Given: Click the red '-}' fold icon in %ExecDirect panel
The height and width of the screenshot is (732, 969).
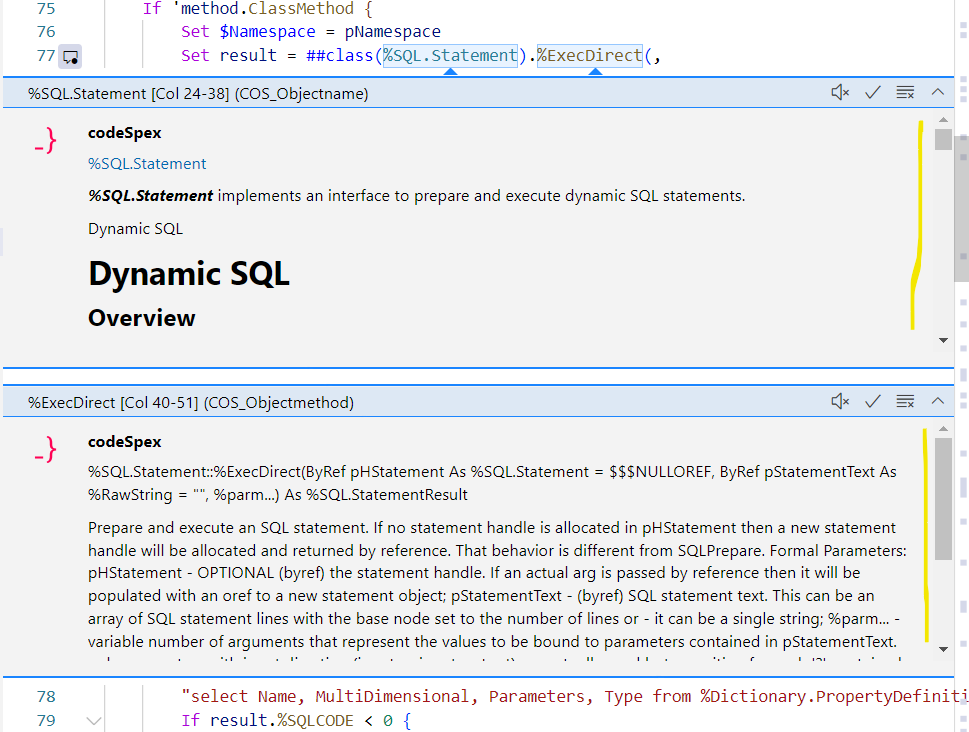Looking at the screenshot, I should click(x=45, y=449).
